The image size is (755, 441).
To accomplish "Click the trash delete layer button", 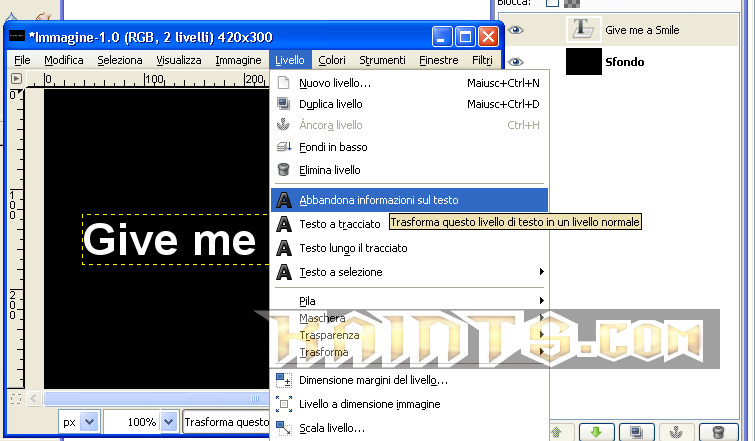I will tap(718, 432).
